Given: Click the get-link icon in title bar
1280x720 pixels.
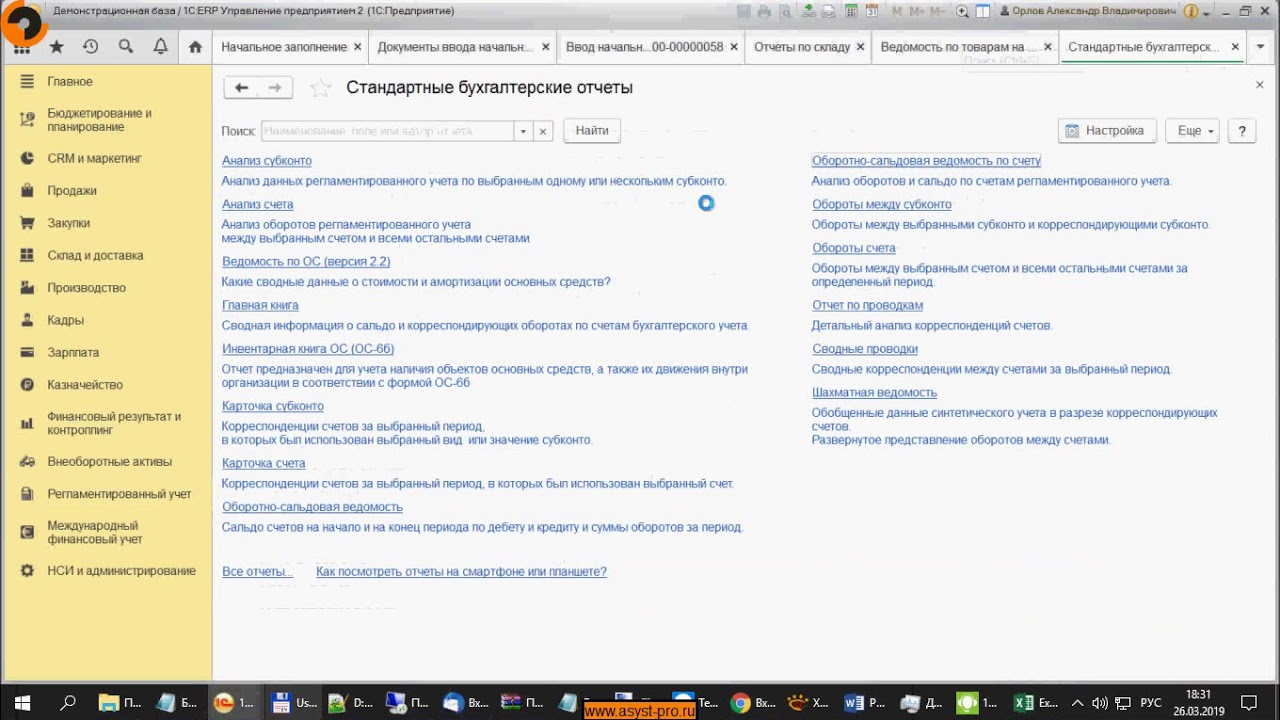Looking at the screenshot, I should pos(807,11).
